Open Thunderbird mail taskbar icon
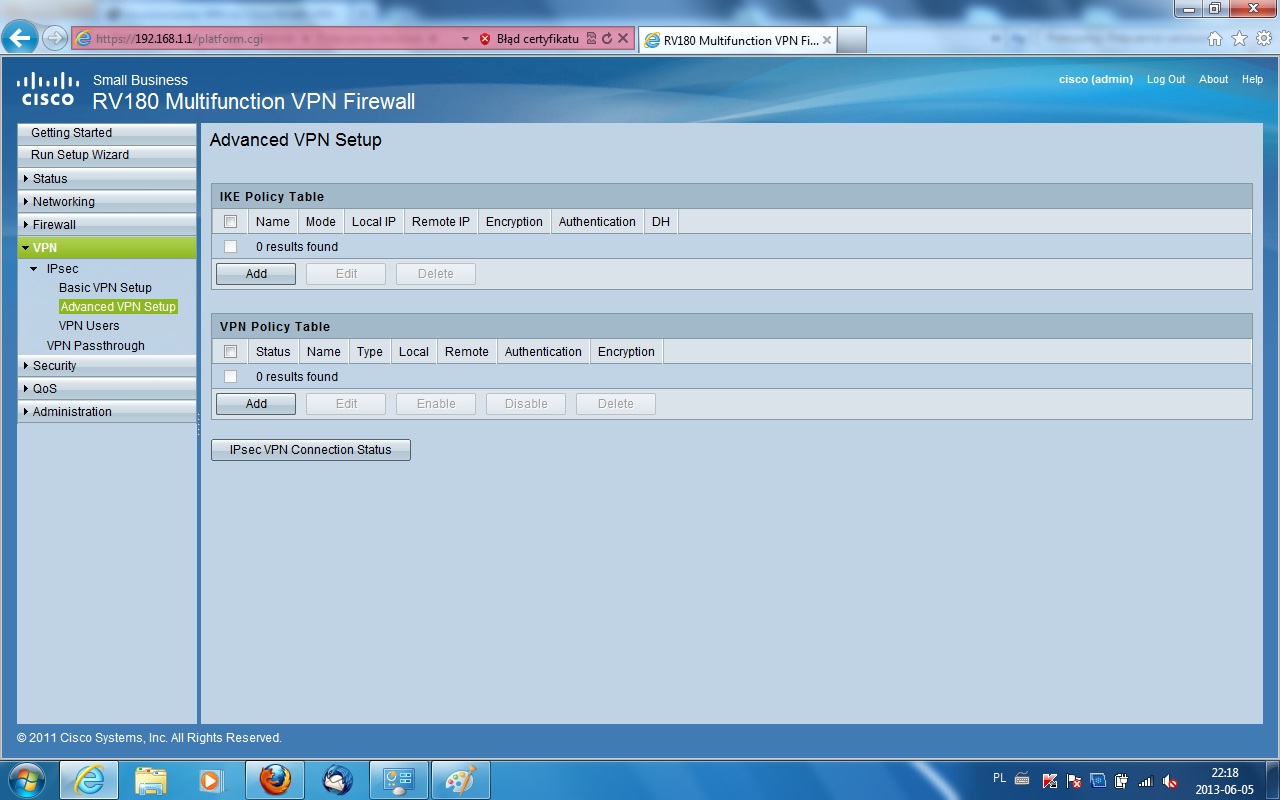1280x800 pixels. coord(337,780)
